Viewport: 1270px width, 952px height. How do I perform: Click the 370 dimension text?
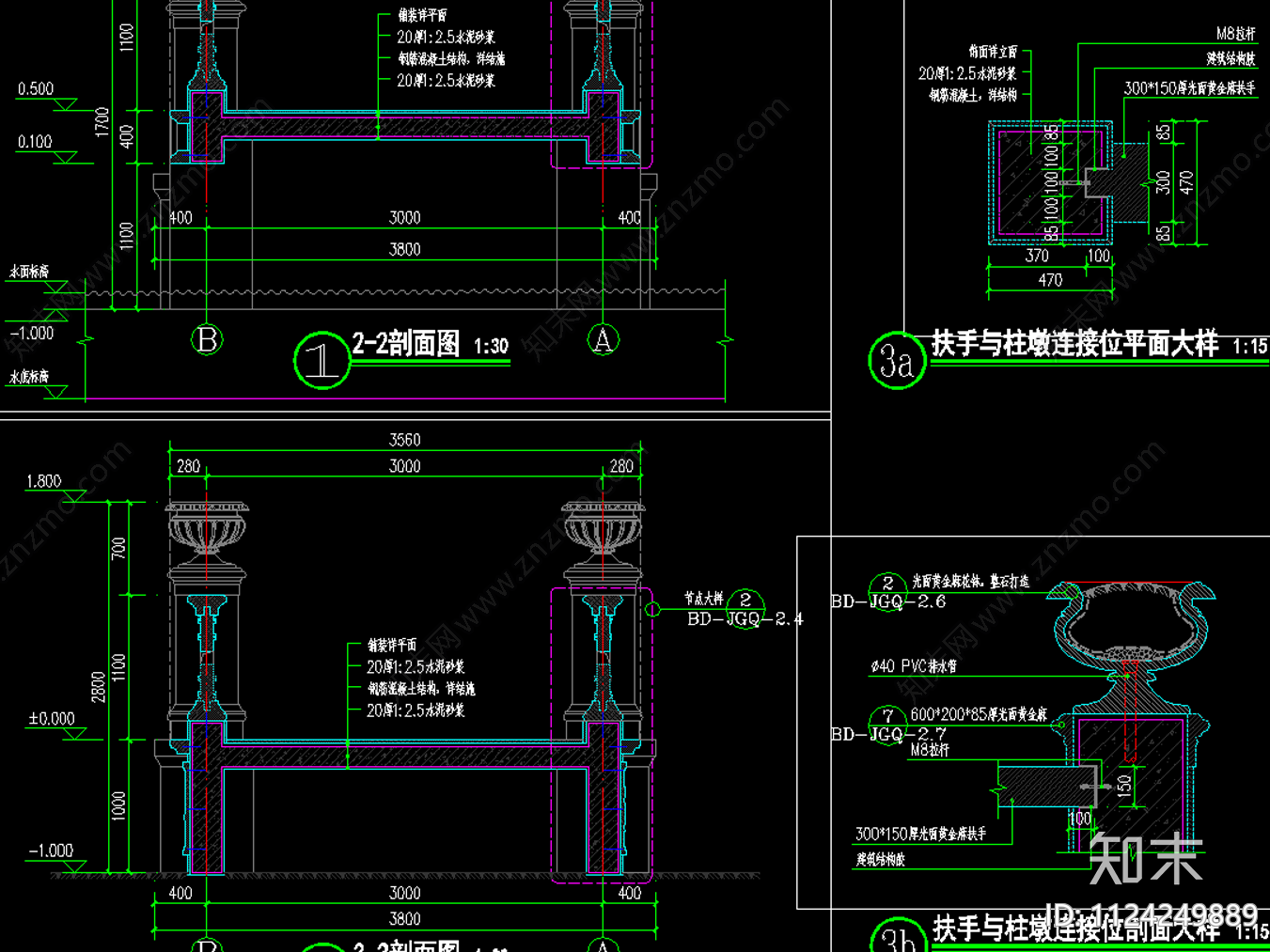click(x=1037, y=256)
